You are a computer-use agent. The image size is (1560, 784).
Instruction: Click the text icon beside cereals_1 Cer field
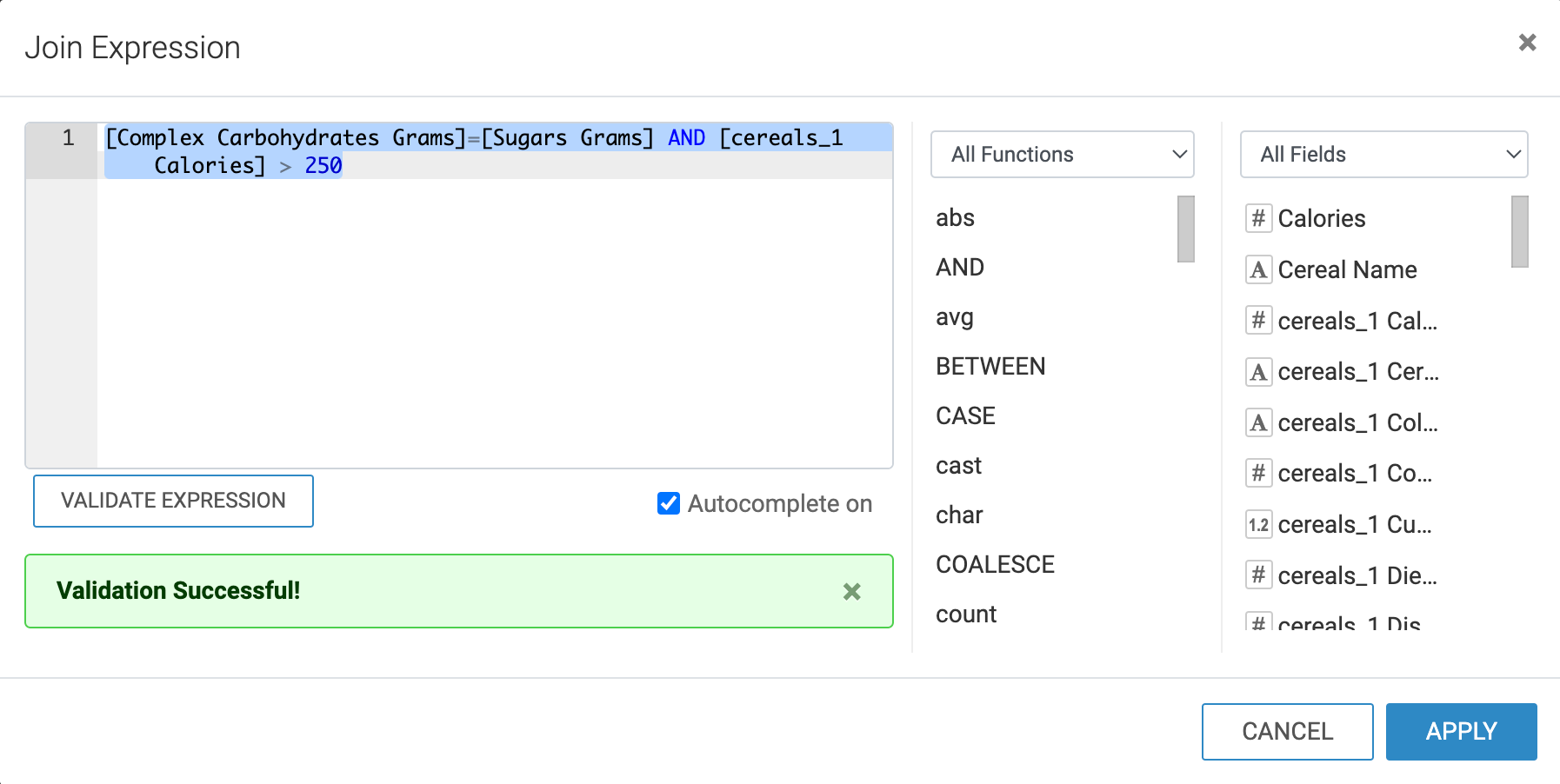tap(1258, 372)
